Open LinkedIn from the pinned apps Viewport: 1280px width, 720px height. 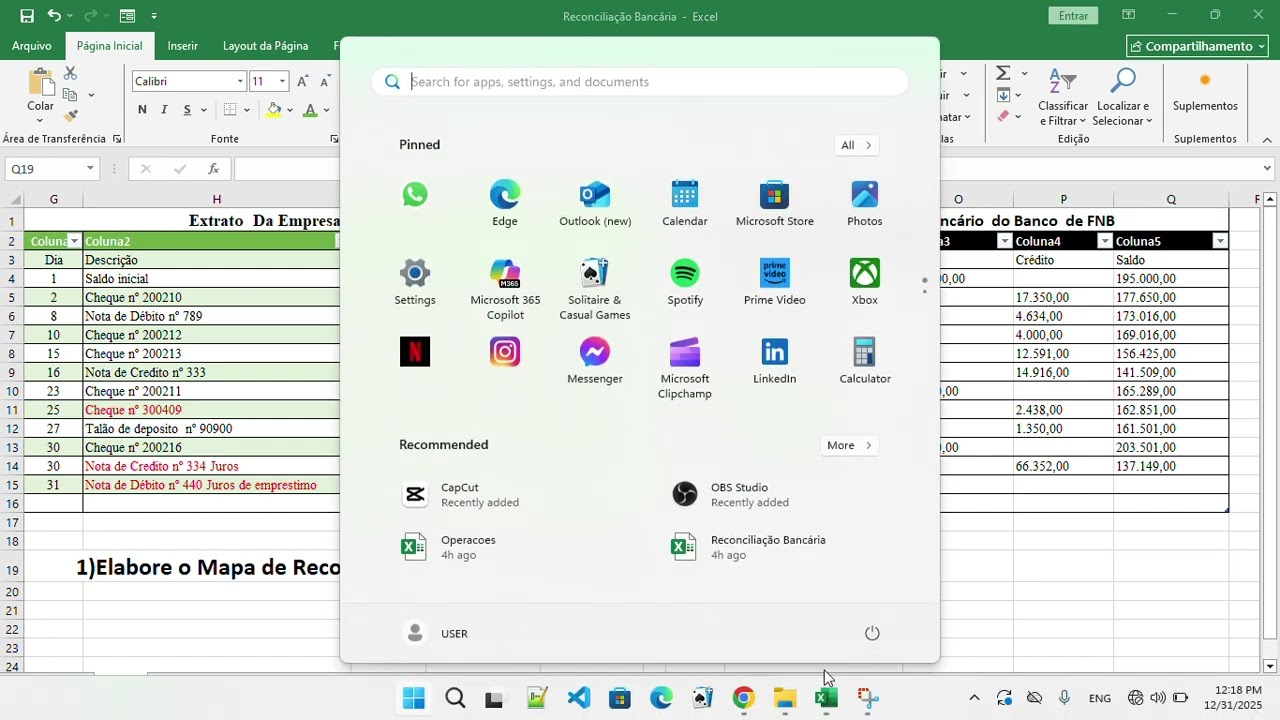pos(775,361)
